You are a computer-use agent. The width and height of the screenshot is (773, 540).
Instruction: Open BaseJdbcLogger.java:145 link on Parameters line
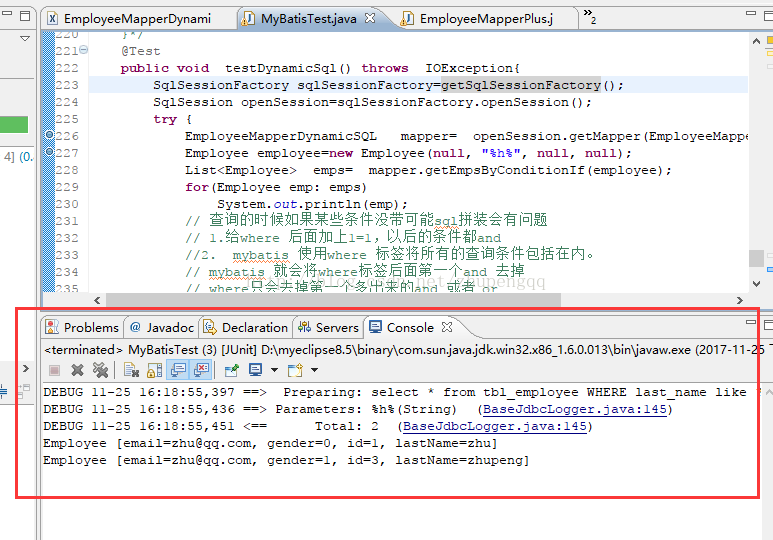tap(574, 409)
